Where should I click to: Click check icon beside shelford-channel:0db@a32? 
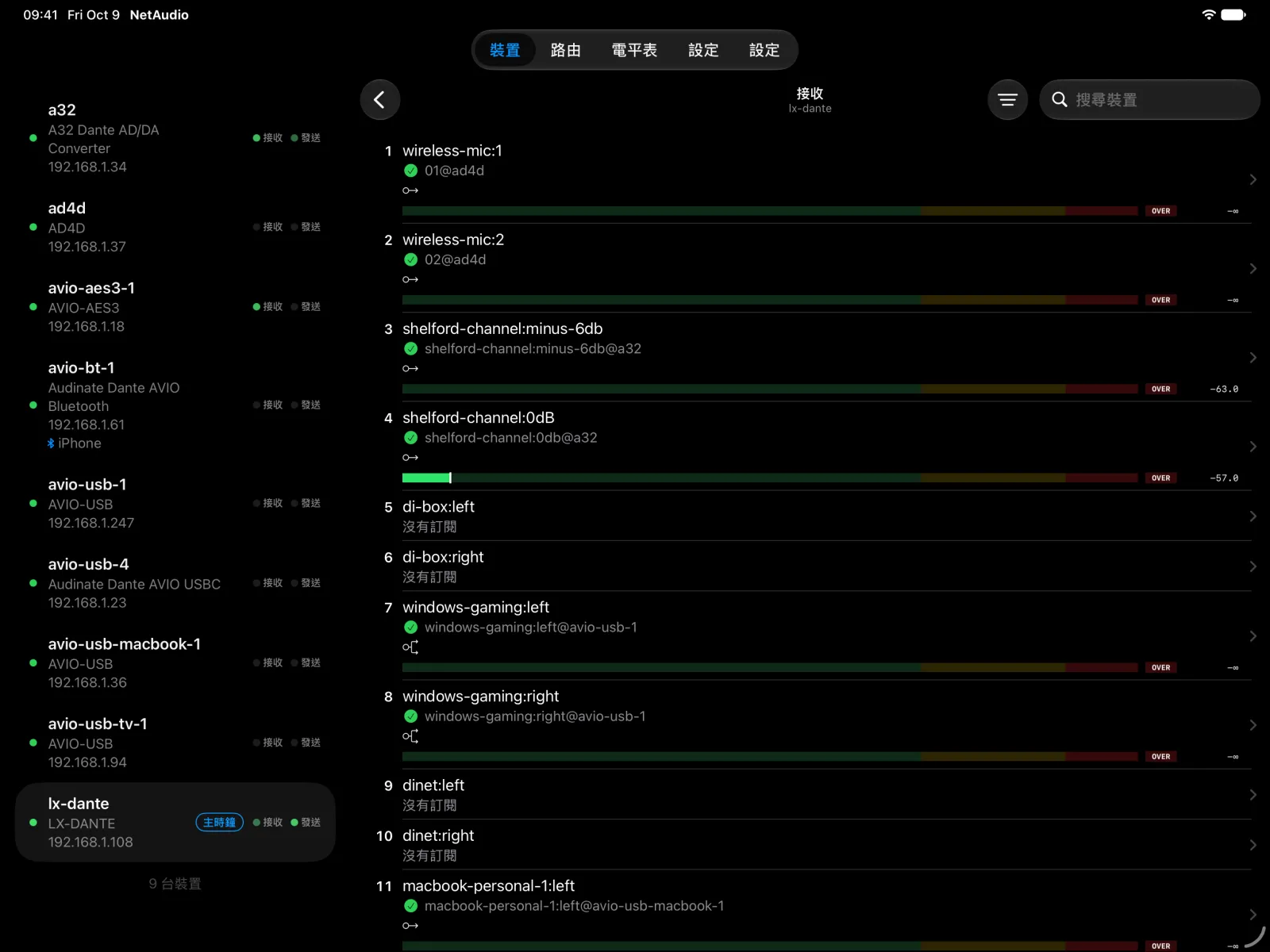point(411,437)
